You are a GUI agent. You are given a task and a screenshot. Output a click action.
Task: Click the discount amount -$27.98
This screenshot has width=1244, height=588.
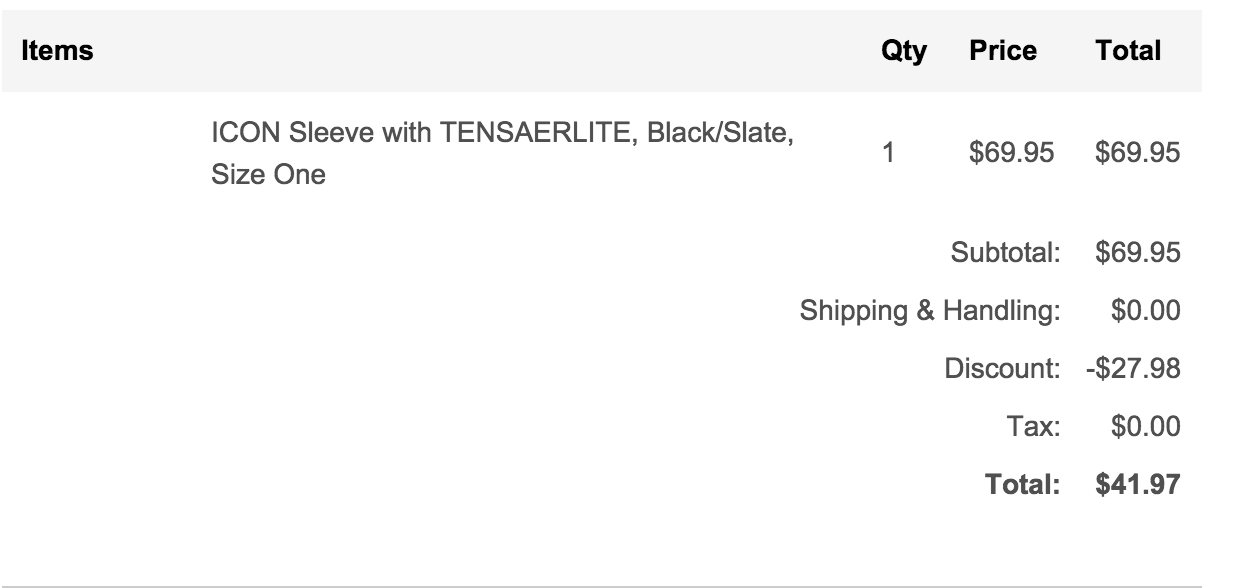tap(1133, 370)
